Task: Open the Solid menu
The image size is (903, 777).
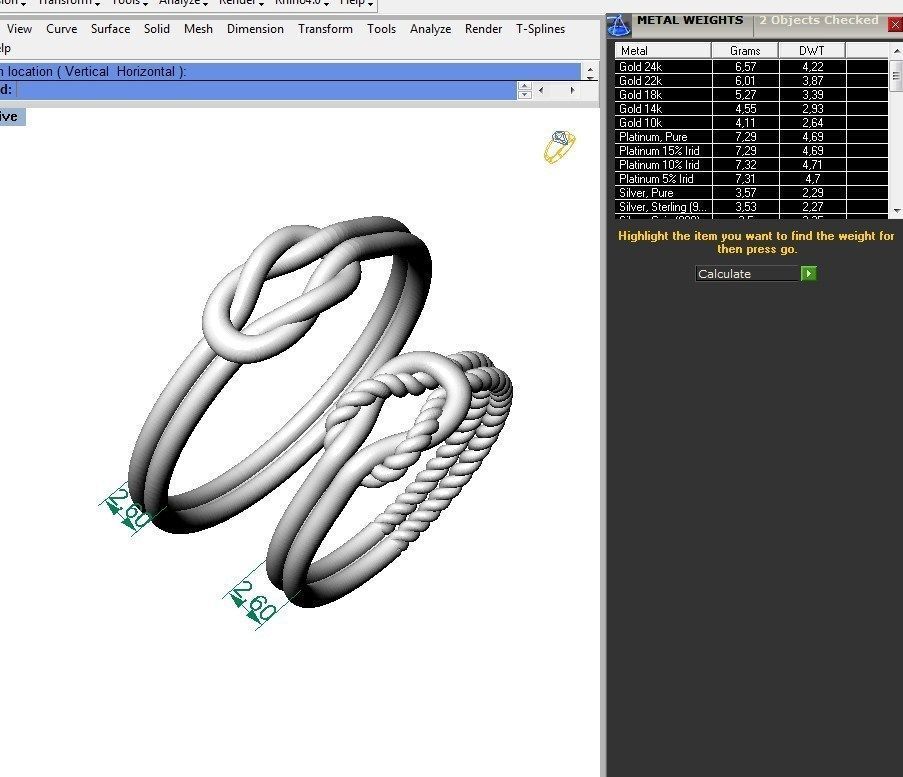Action: click(x=157, y=29)
